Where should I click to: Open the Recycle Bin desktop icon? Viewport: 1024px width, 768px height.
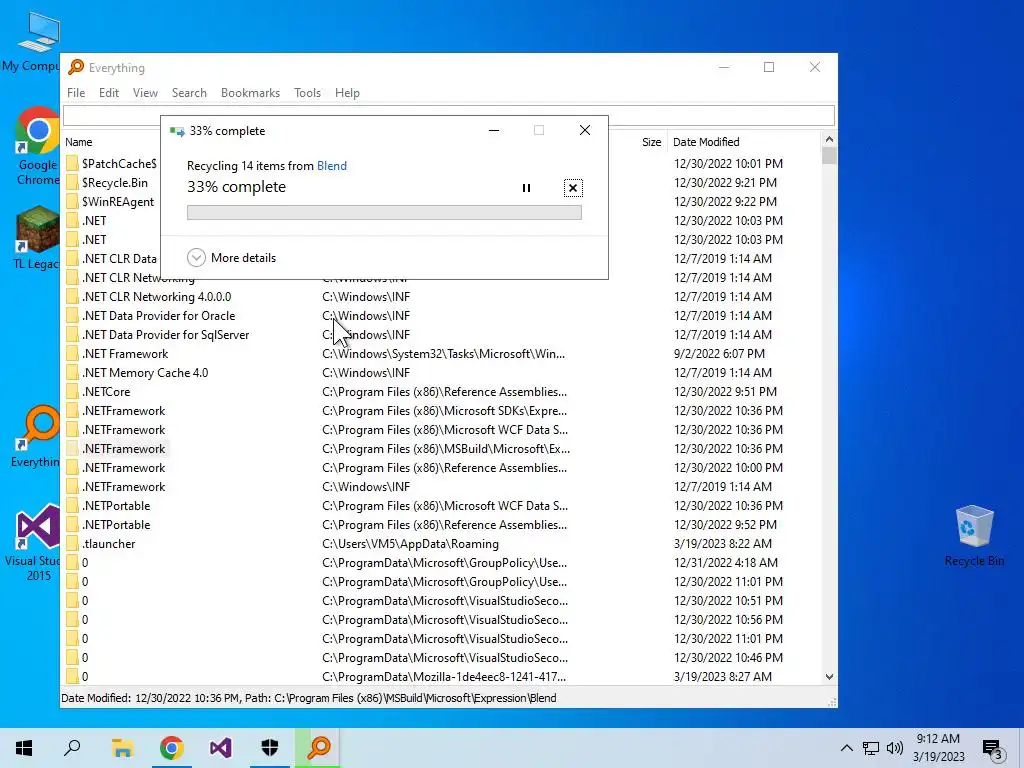(x=974, y=536)
